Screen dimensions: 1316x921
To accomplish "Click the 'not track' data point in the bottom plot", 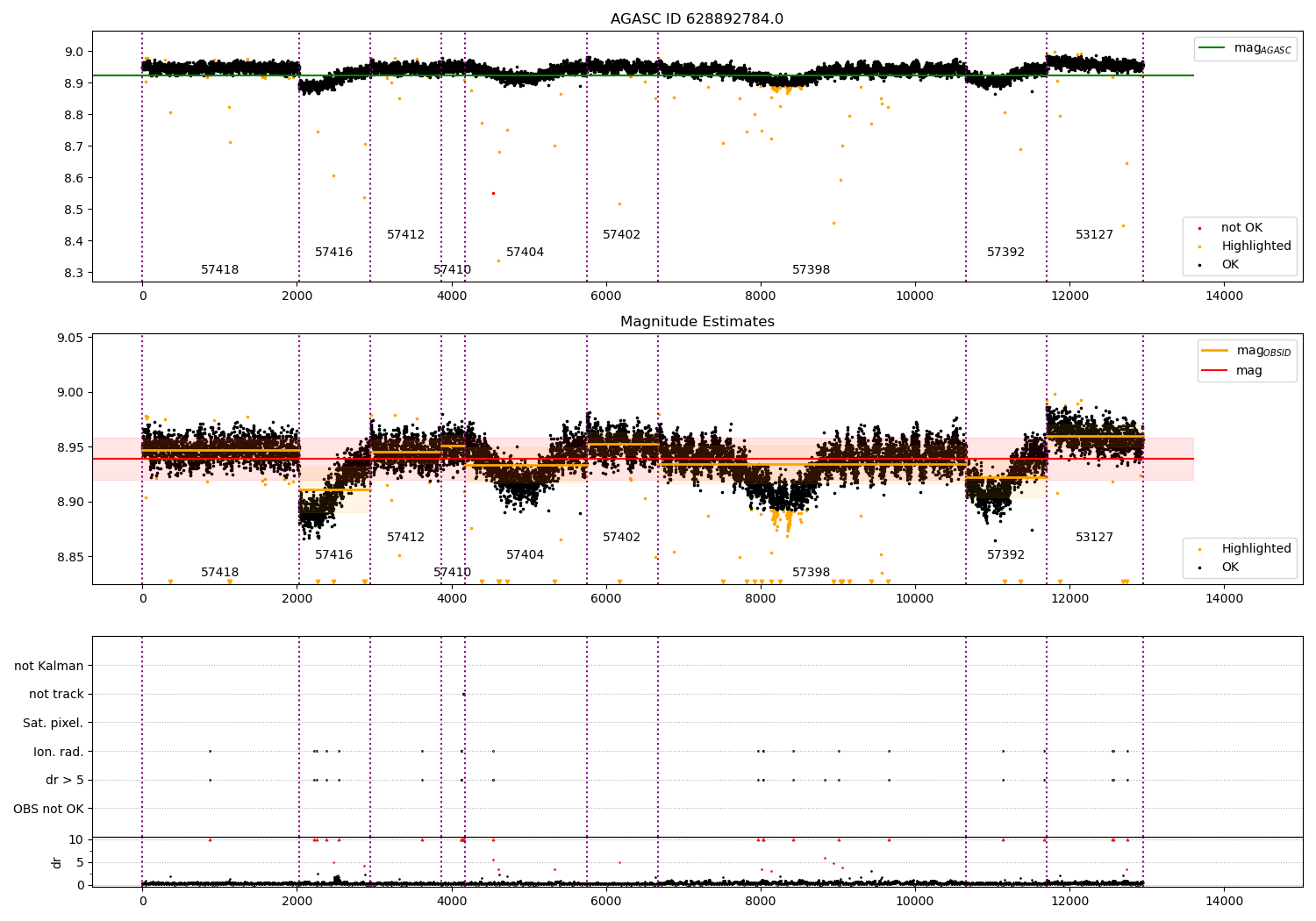I will coord(463,694).
